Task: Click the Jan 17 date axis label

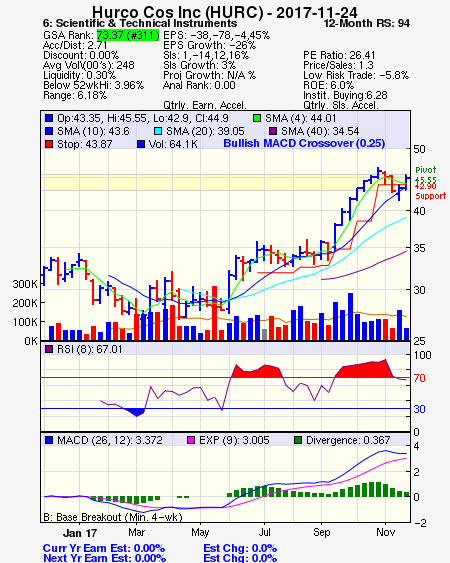Action: [80, 532]
